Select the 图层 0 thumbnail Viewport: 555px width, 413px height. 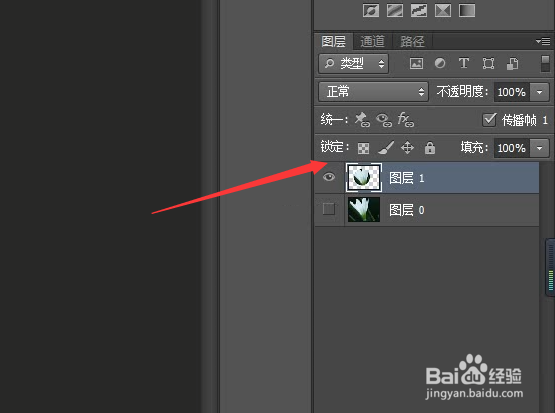[364, 210]
